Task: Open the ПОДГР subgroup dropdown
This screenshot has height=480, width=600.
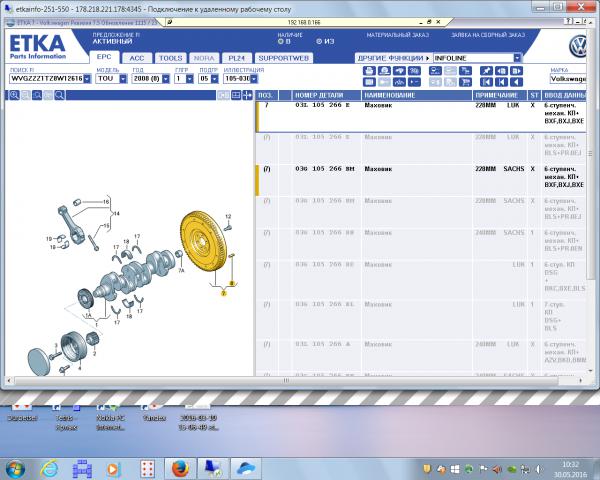Action: pyautogui.click(x=215, y=78)
